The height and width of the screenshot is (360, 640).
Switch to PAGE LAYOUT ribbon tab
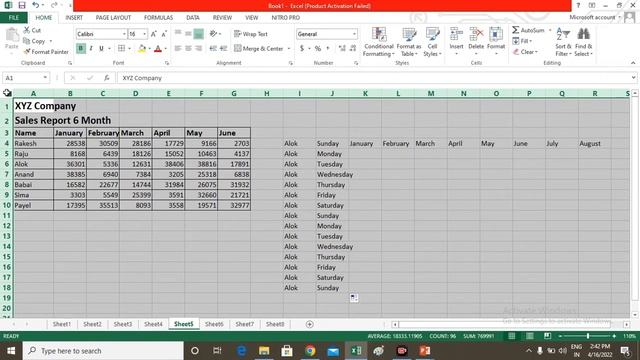click(113, 18)
